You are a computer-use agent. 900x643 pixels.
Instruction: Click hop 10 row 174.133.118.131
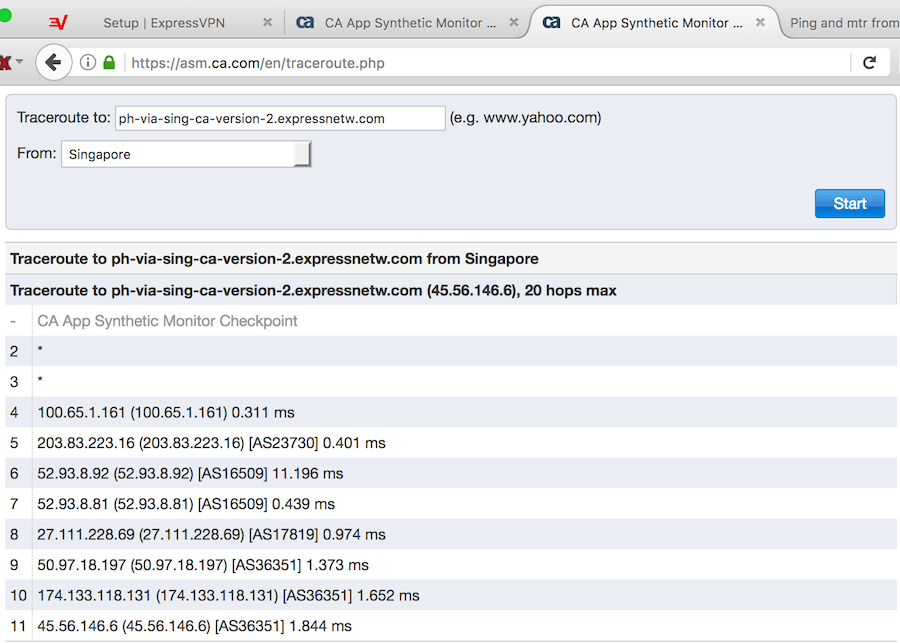[451, 595]
